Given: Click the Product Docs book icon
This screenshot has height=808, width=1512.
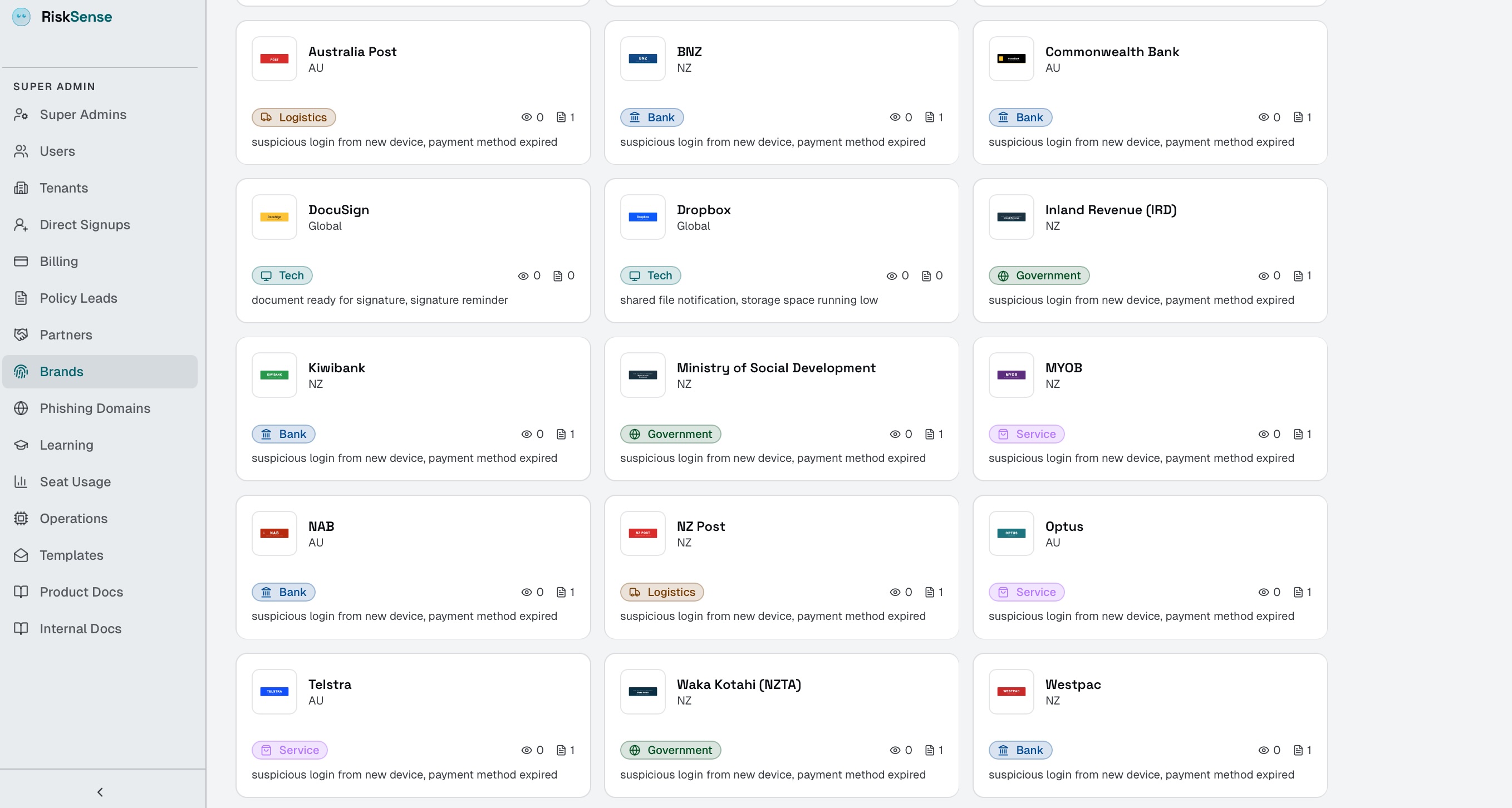Looking at the screenshot, I should point(21,592).
